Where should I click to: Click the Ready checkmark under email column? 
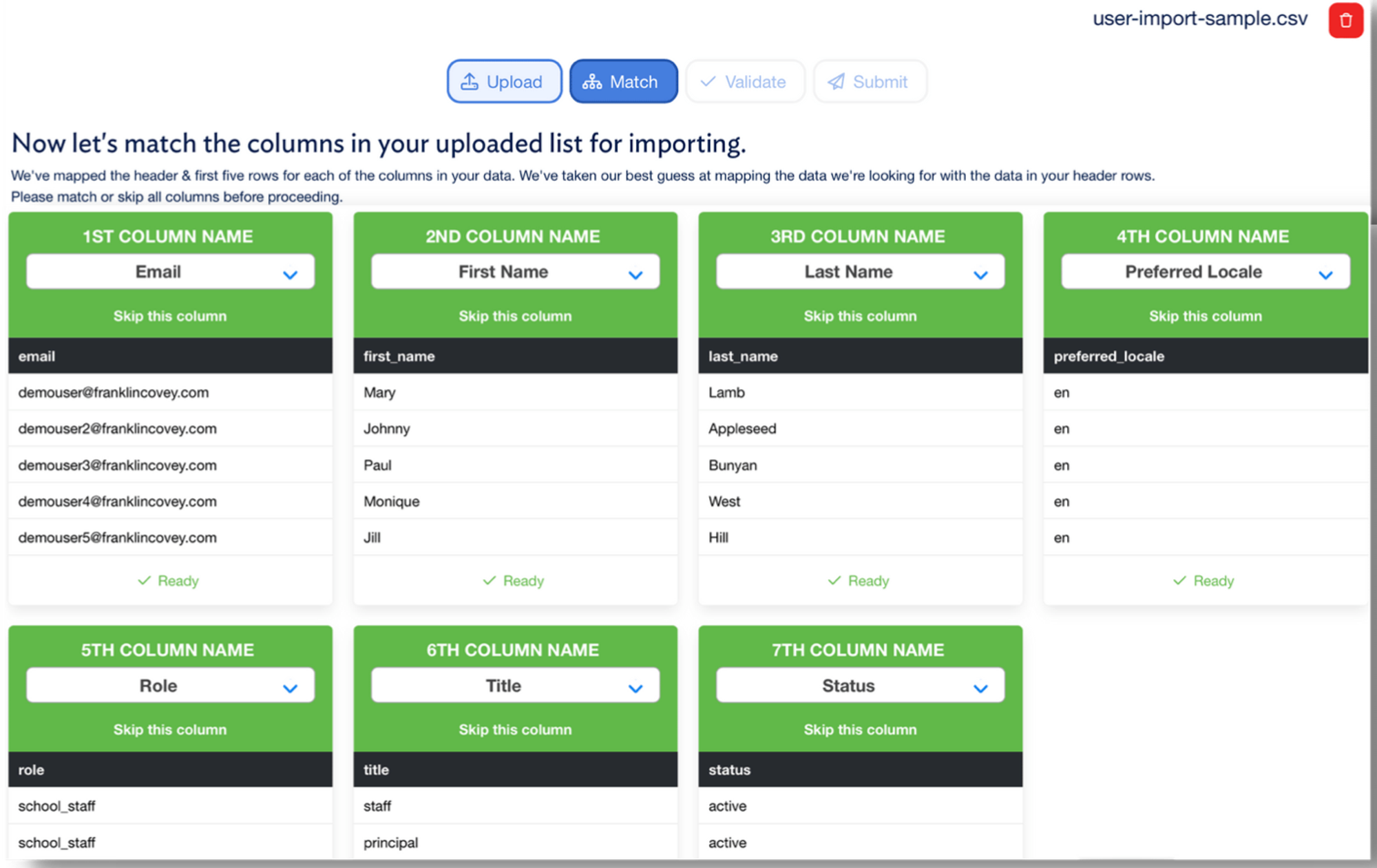(x=145, y=580)
